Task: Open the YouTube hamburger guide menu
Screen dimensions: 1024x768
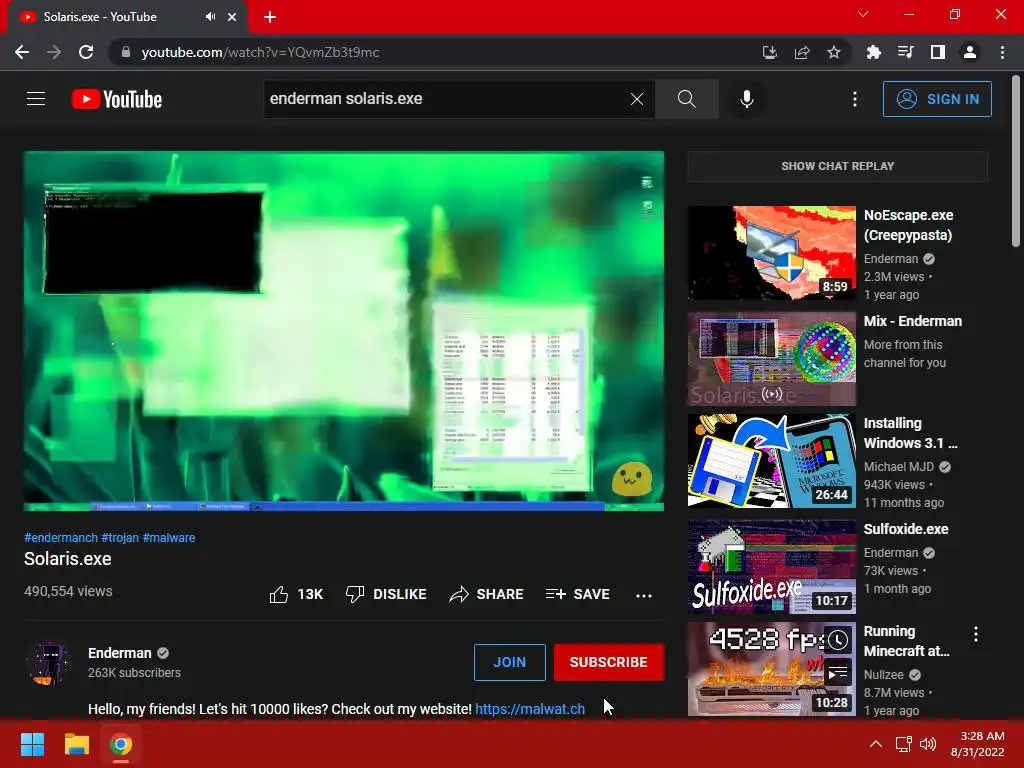Action: click(x=36, y=99)
